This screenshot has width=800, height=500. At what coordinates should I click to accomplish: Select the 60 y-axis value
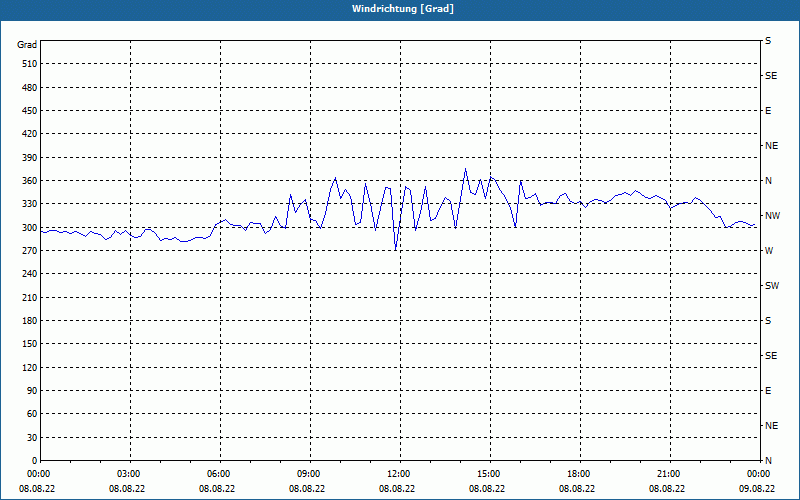pos(32,414)
